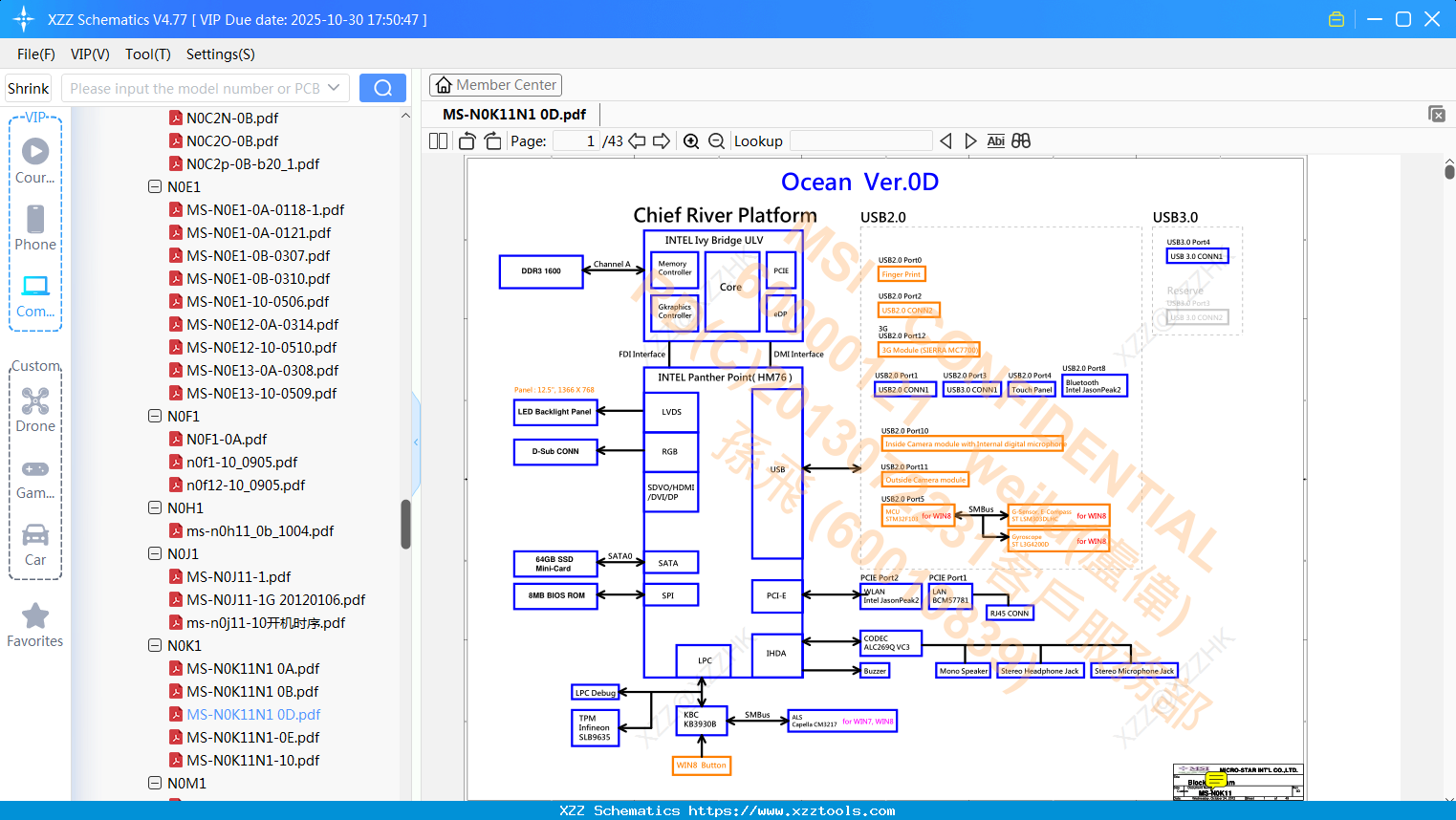Open MS-N0E1-0B-0307.pdf
This screenshot has height=820, width=1456.
pos(258,256)
